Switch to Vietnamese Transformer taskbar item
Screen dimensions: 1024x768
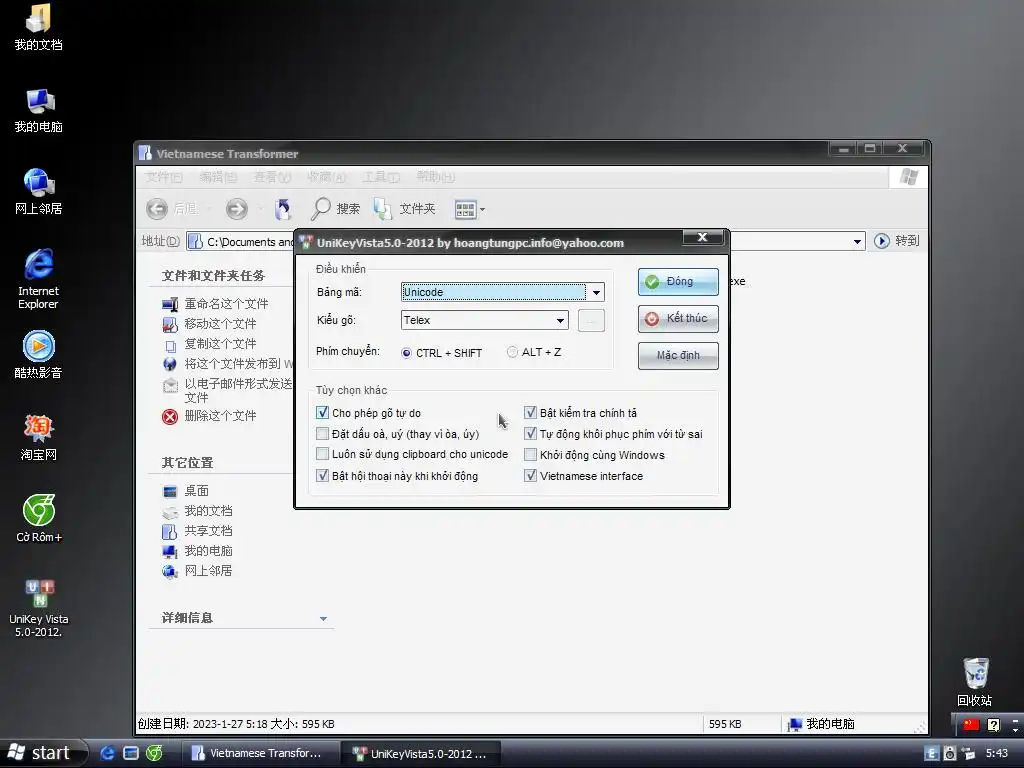259,753
